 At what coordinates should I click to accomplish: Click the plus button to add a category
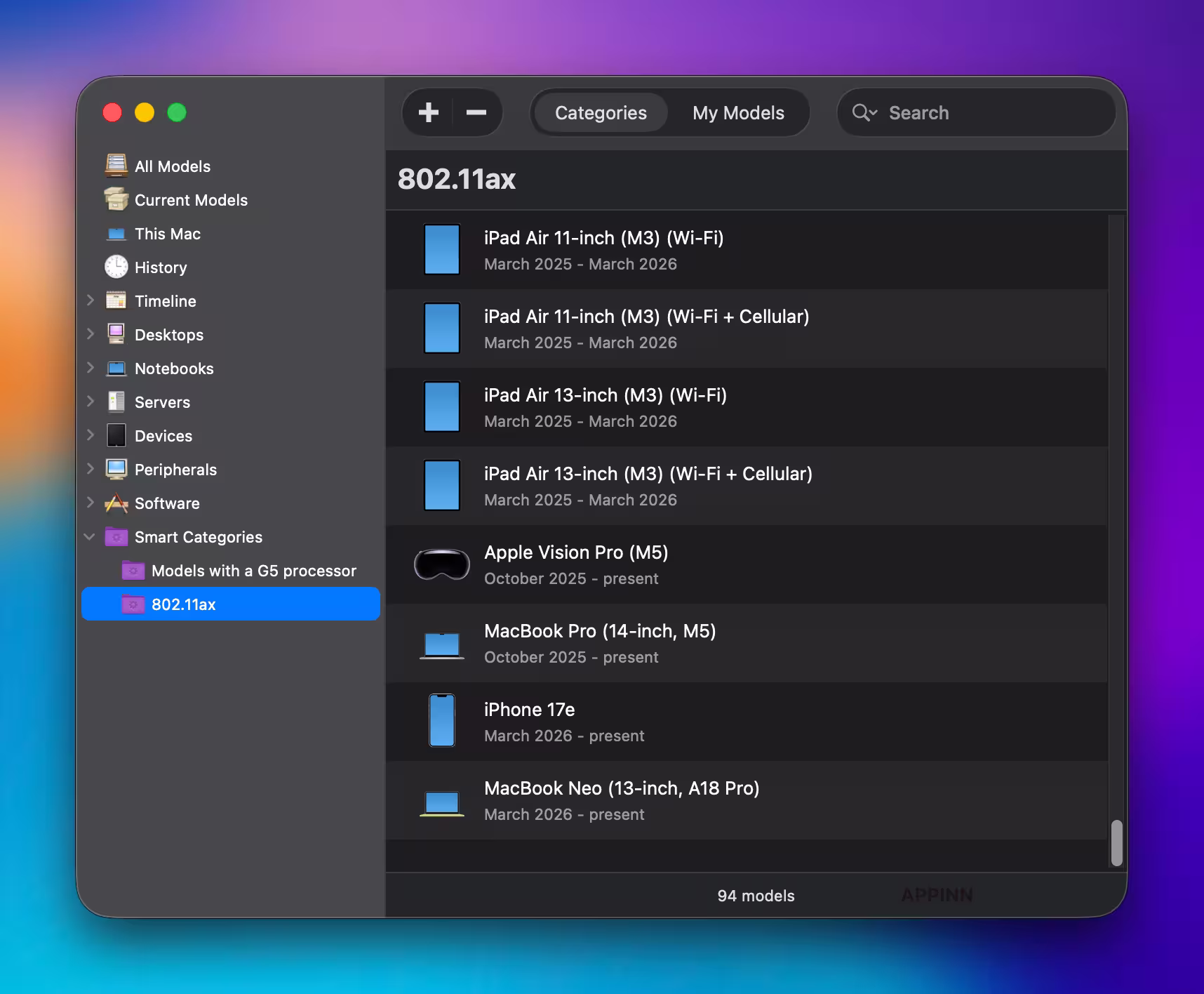429,112
